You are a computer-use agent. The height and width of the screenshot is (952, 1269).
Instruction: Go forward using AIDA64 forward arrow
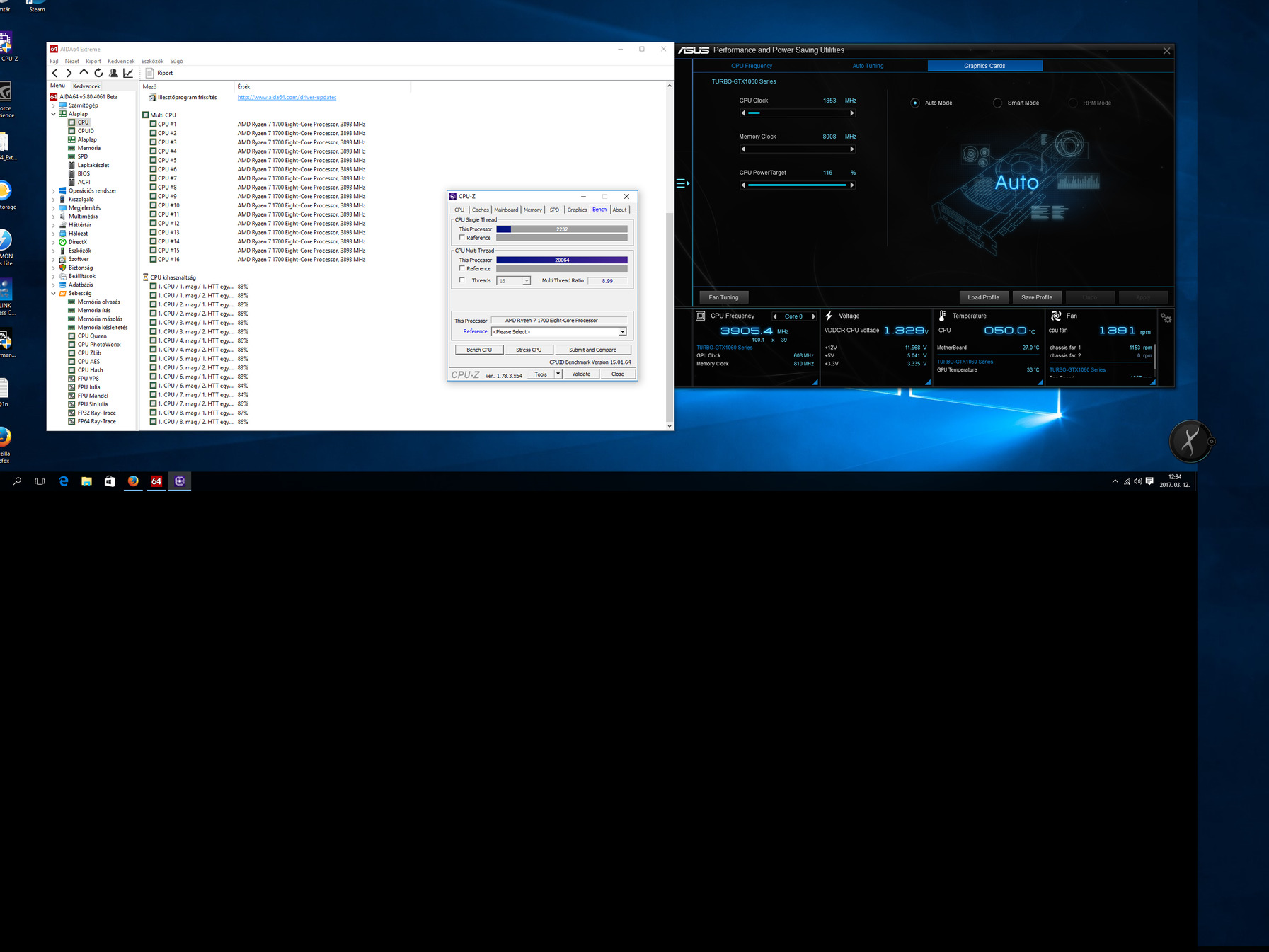[x=69, y=73]
